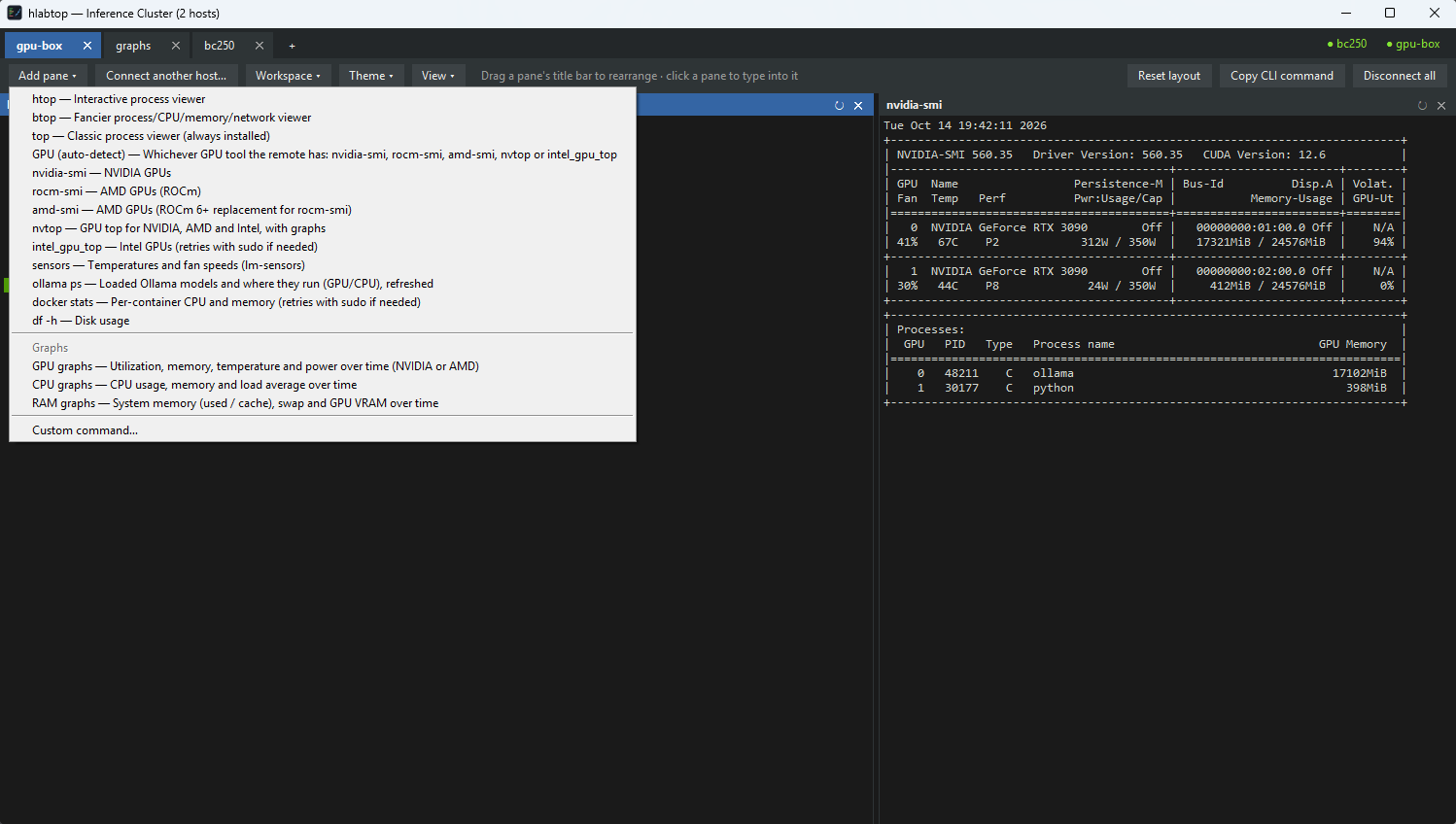The height and width of the screenshot is (824, 1456).
Task: Choose df -h Disk usage entry
Action: 323,321
